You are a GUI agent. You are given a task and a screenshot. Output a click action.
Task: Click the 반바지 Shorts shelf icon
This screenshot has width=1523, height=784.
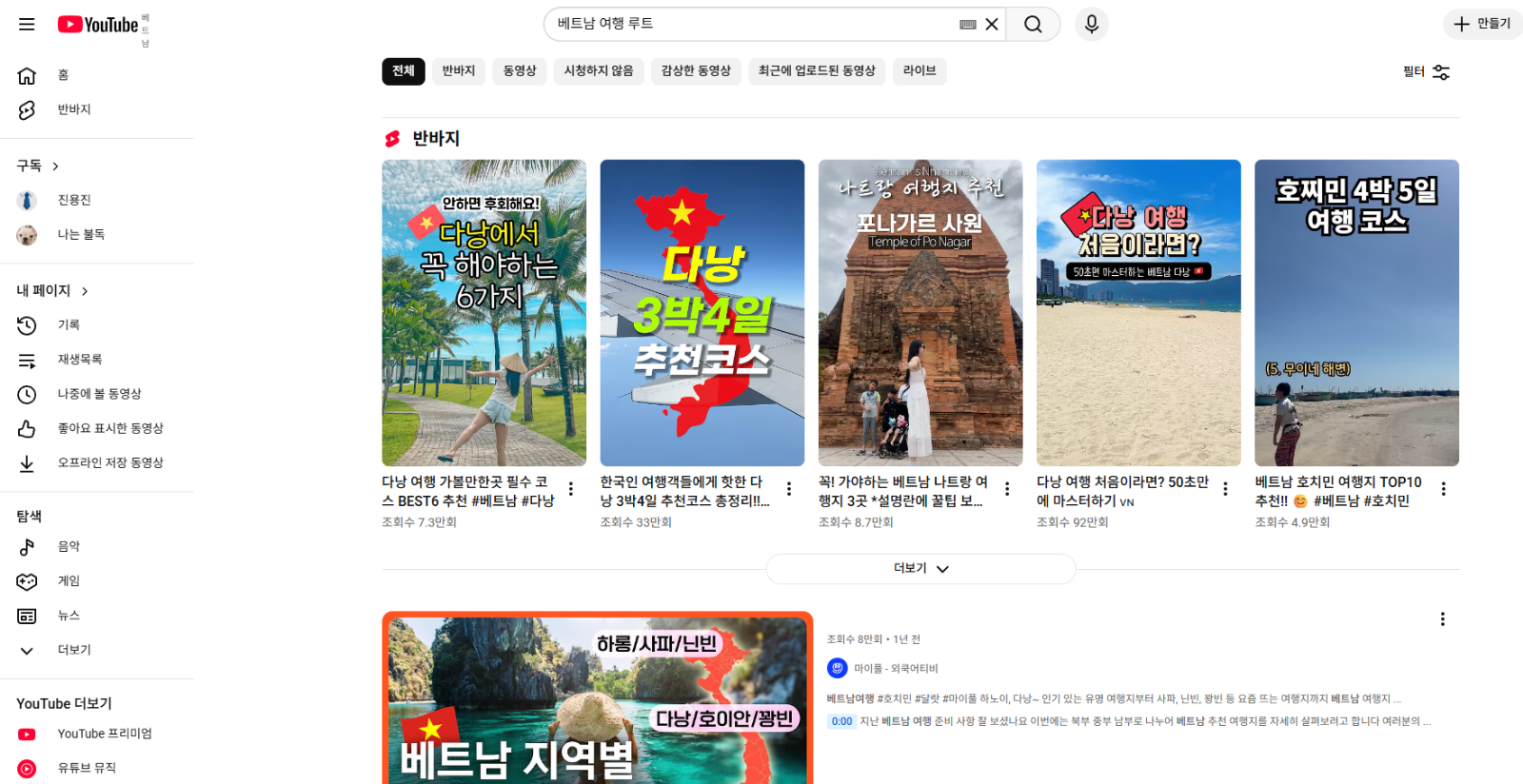point(392,139)
